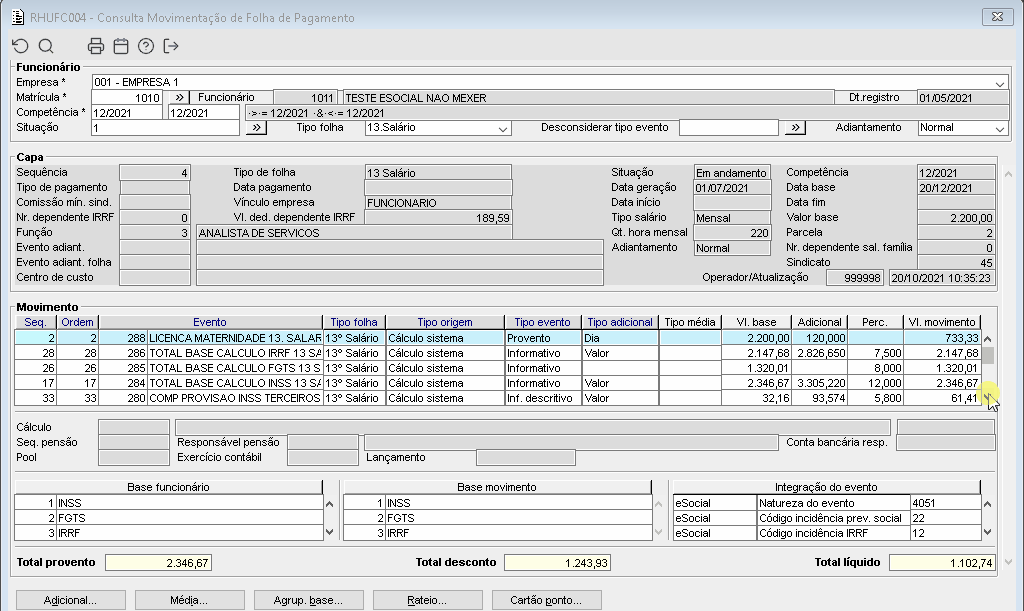The height and width of the screenshot is (611, 1024).
Task: Expand the Empresa dropdown
Action: point(1000,83)
